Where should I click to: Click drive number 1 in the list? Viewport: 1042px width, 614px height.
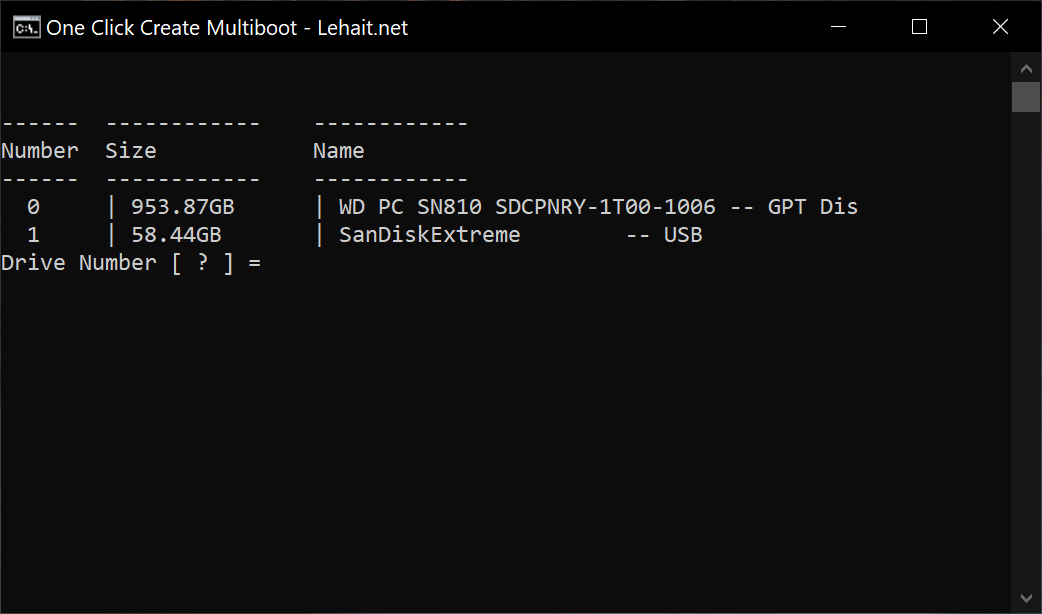click(x=34, y=235)
